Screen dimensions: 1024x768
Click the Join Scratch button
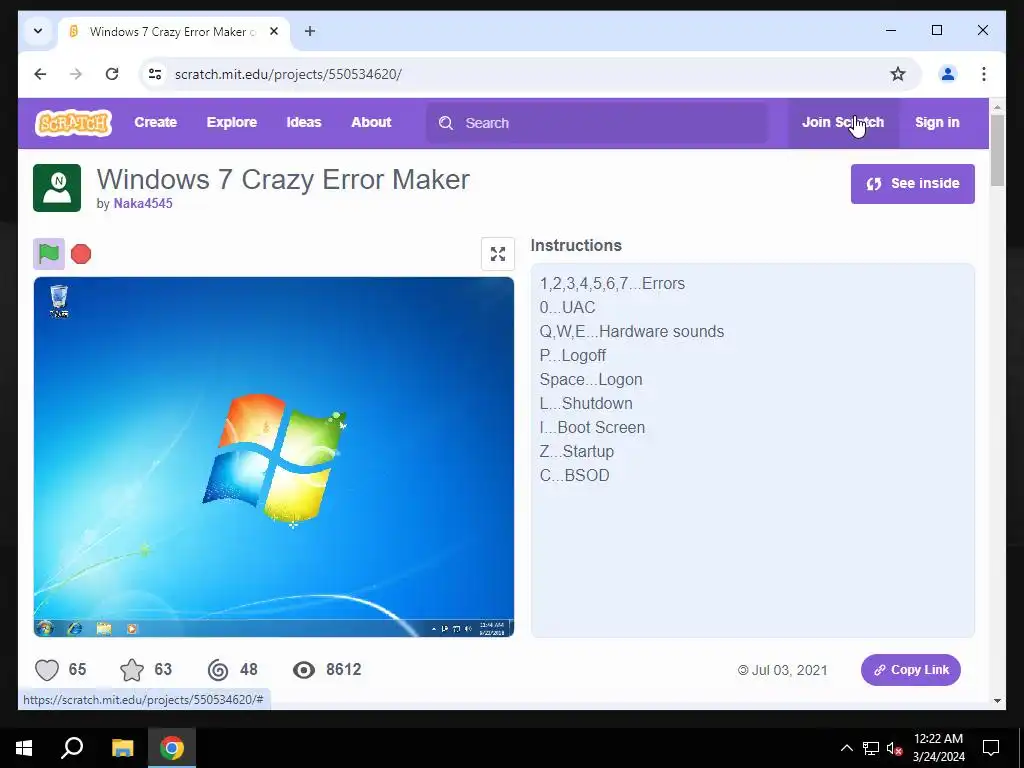(x=843, y=122)
